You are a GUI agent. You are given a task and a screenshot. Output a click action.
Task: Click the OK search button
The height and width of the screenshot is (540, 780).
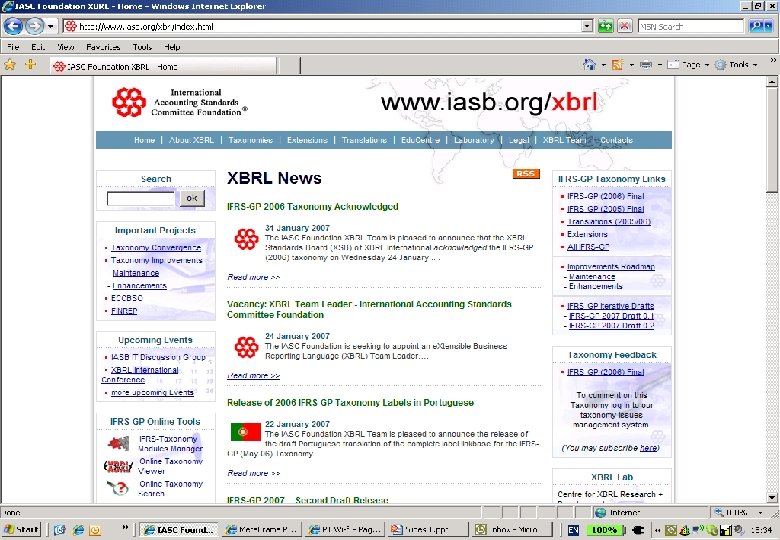click(x=192, y=198)
